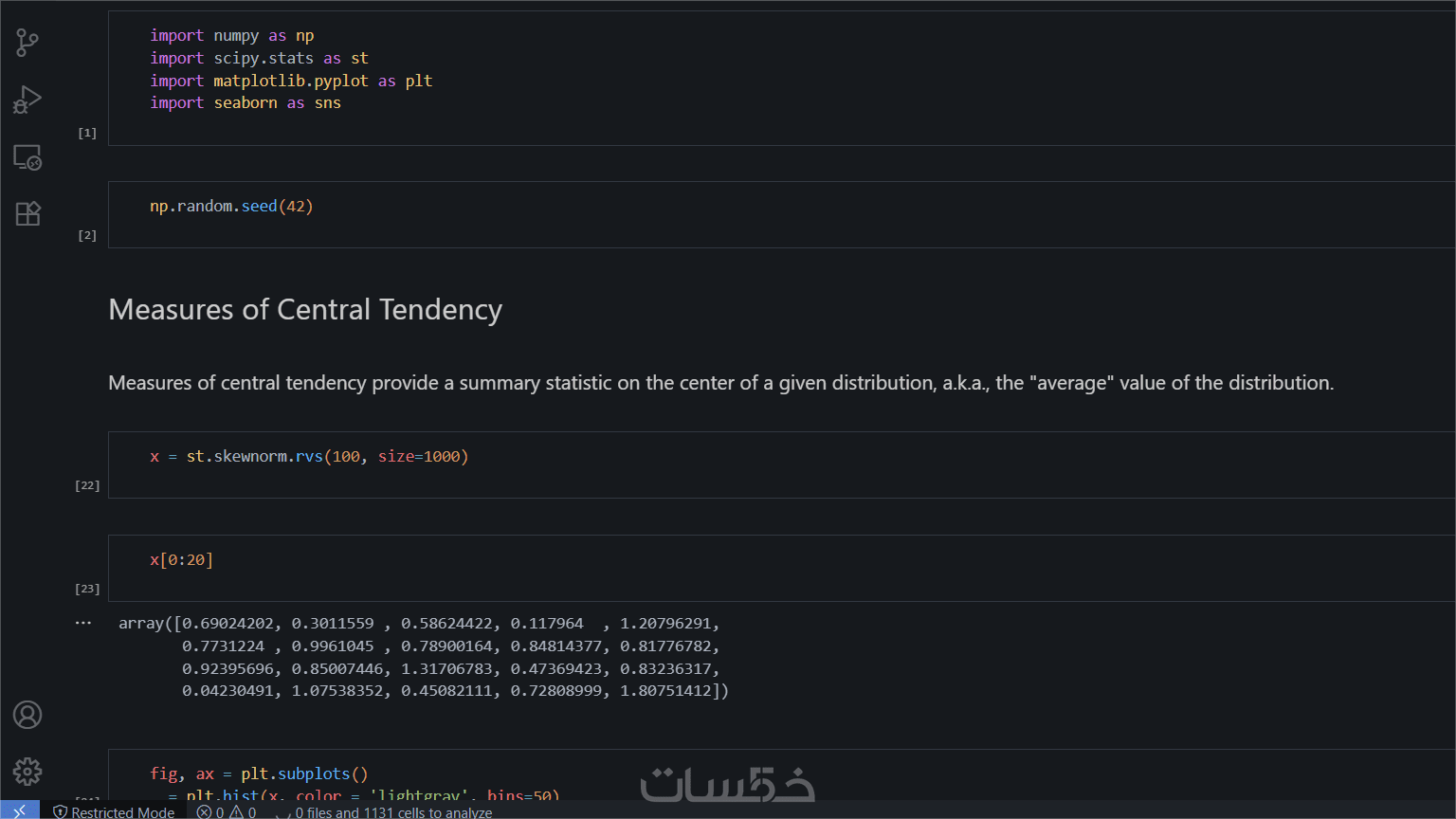Click the Measures of Central Tendency heading
Screen dimensions: 1456x819
305,310
